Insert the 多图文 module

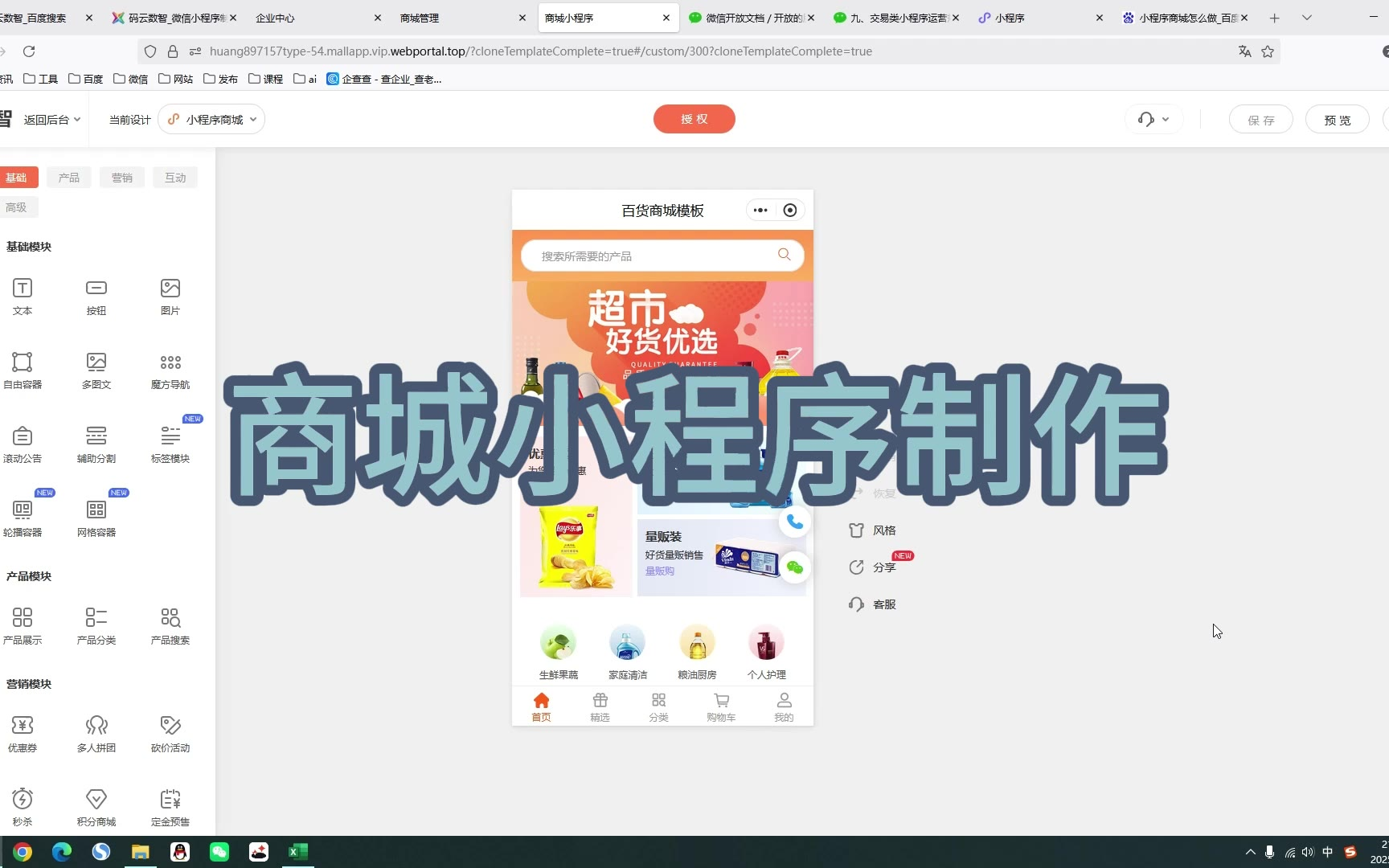(96, 371)
